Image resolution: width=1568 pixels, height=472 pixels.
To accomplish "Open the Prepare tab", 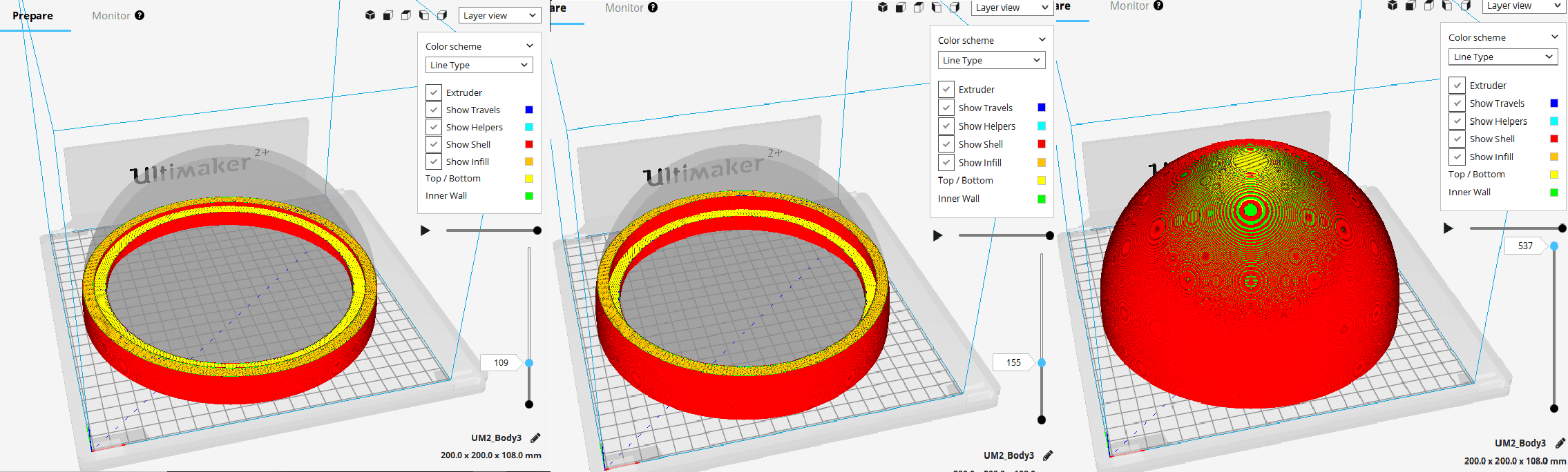I will 32,15.
